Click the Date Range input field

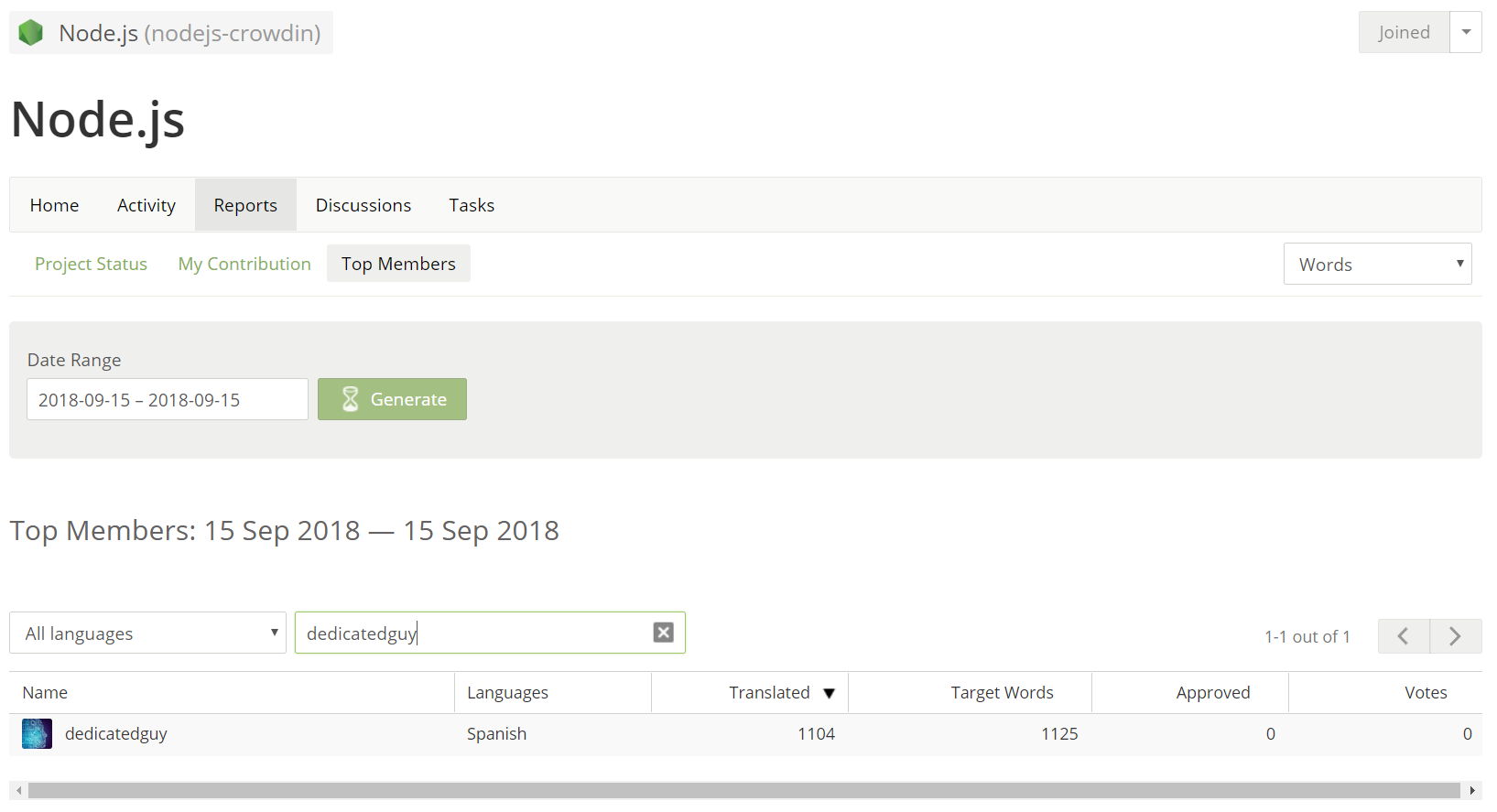(x=168, y=399)
